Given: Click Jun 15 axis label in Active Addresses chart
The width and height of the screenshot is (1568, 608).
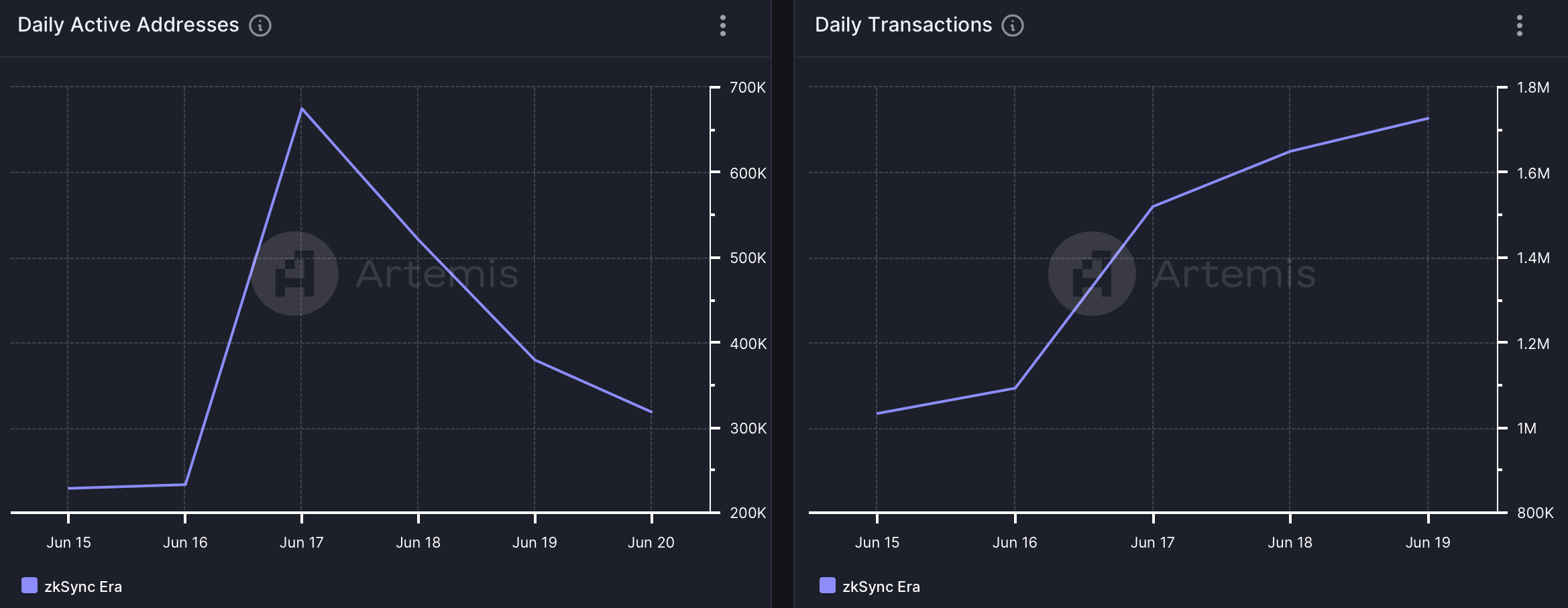Looking at the screenshot, I should [68, 542].
